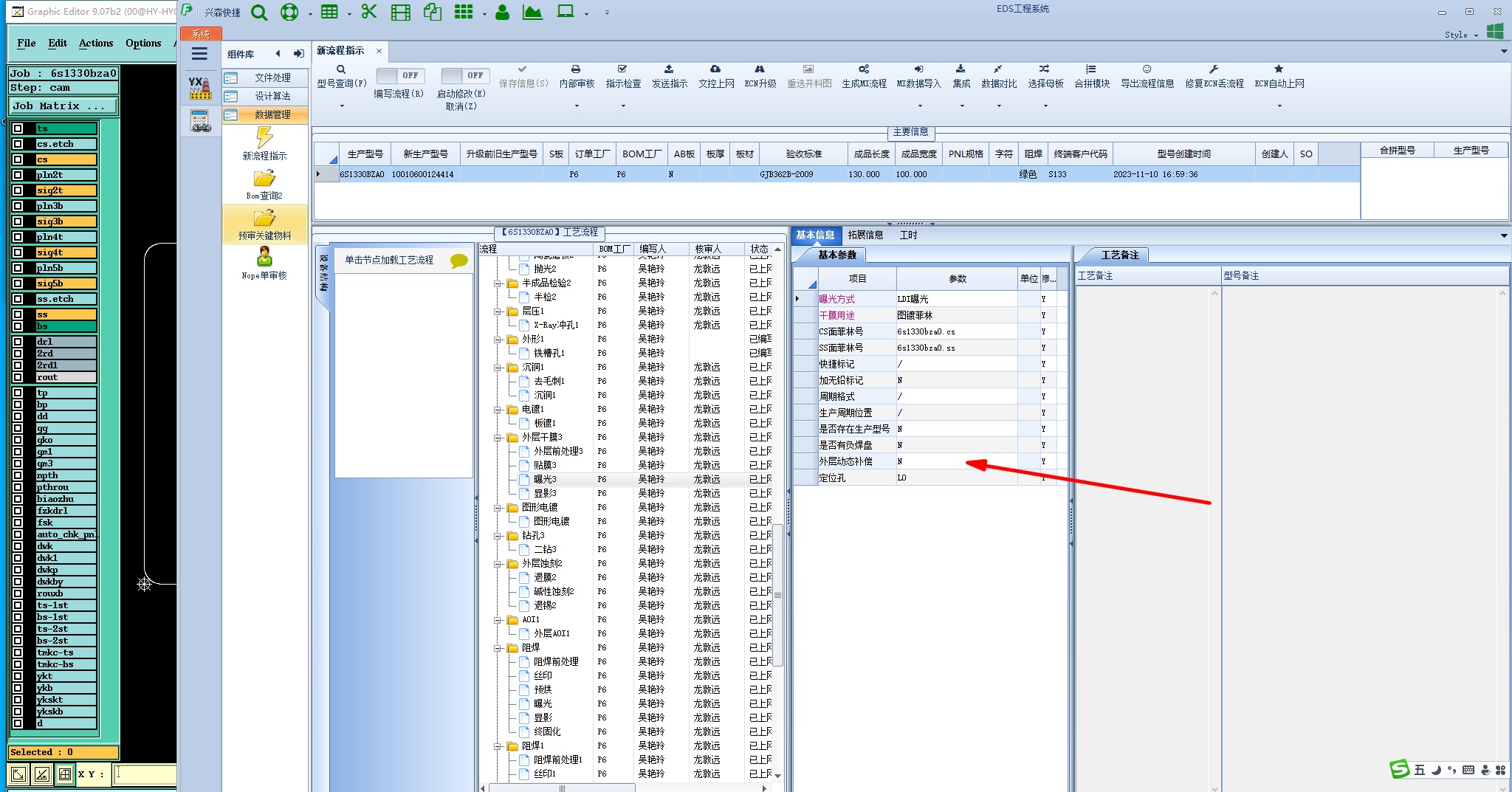Pin the 组件库 panel with the pin icon

298,53
